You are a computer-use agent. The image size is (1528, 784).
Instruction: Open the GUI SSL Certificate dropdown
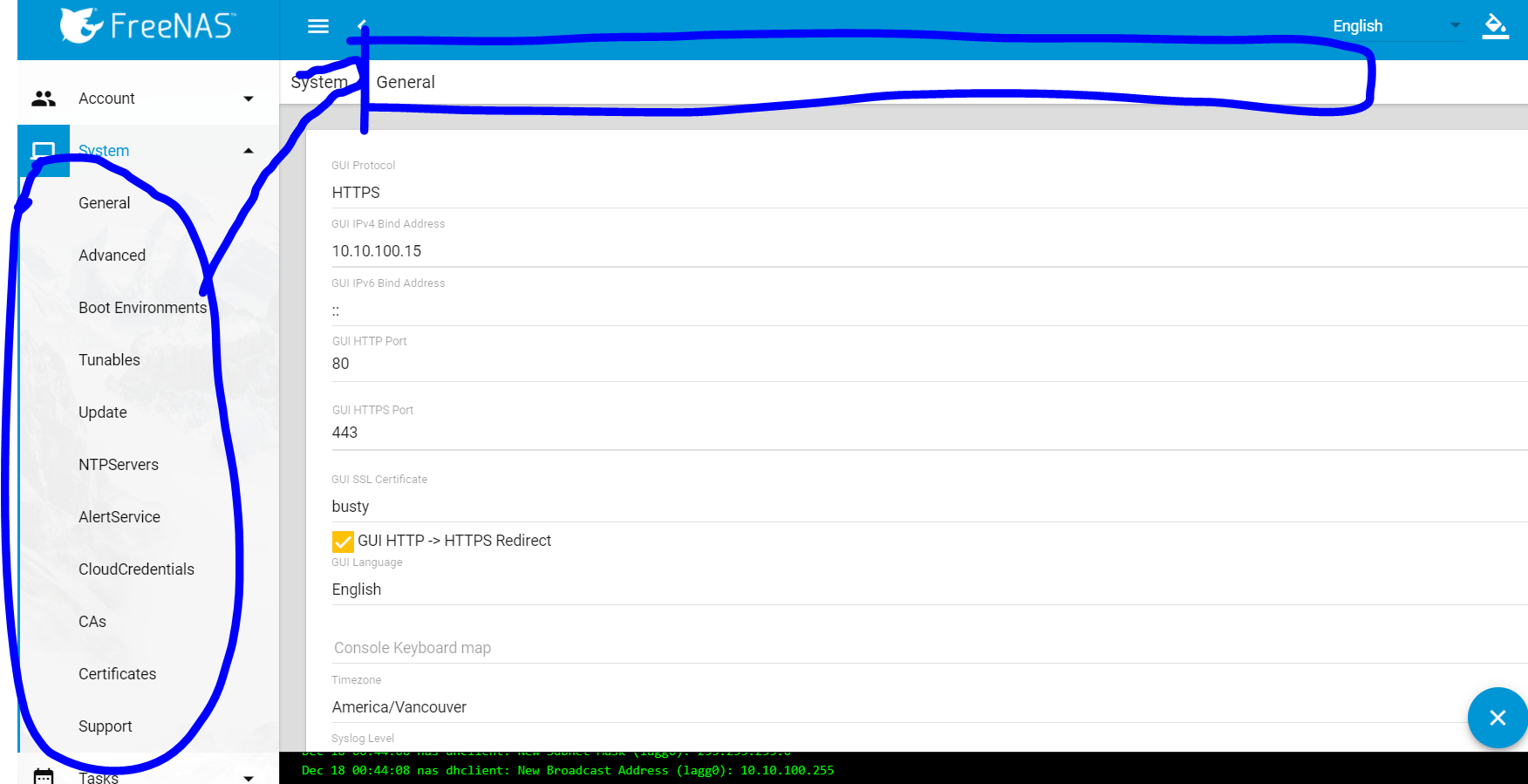(930, 507)
